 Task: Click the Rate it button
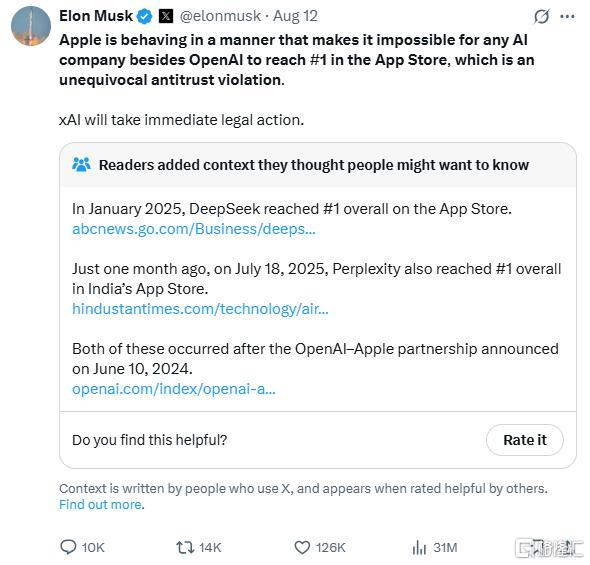click(x=525, y=440)
